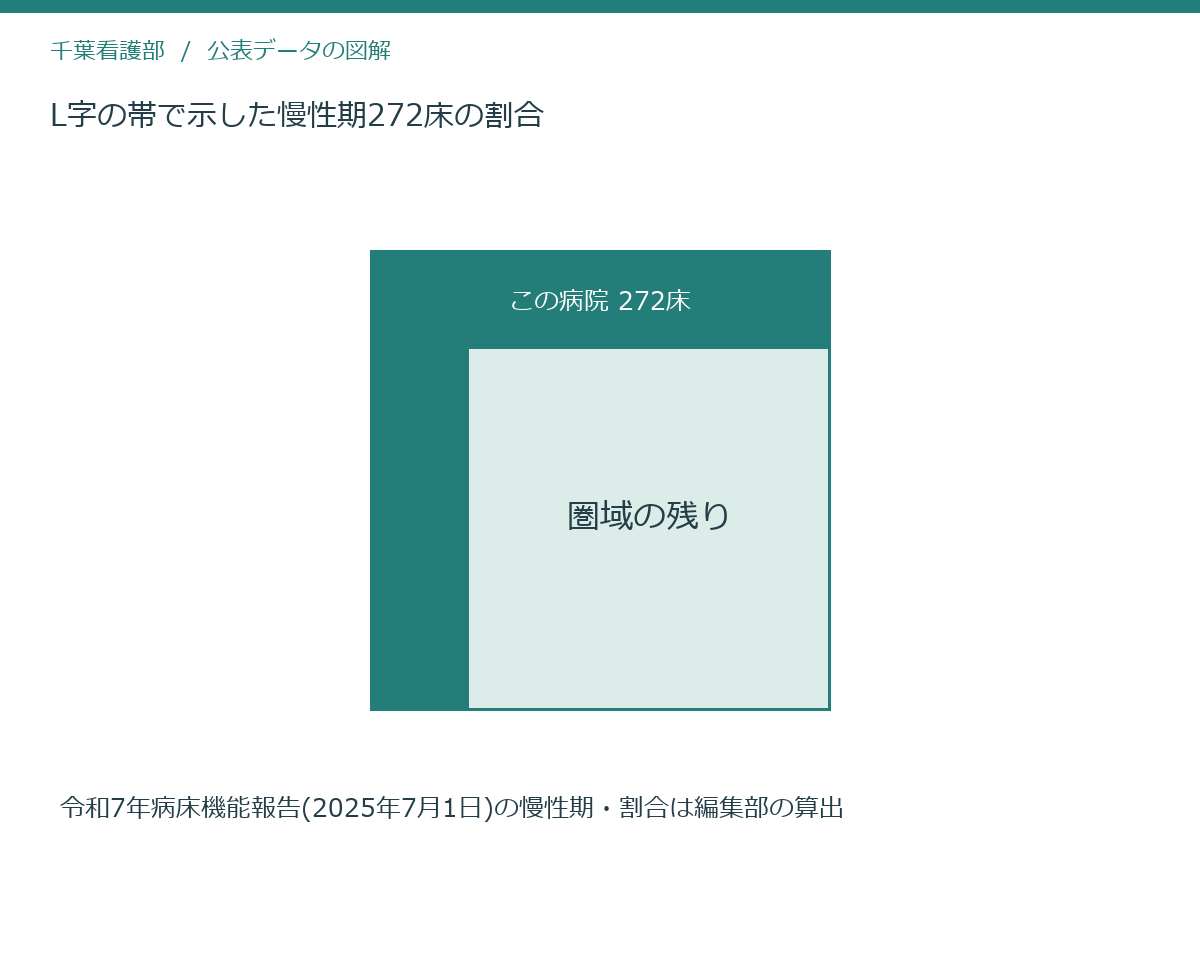
Task: Open the 千葉看護部 breadcrumb link
Action: (x=107, y=50)
